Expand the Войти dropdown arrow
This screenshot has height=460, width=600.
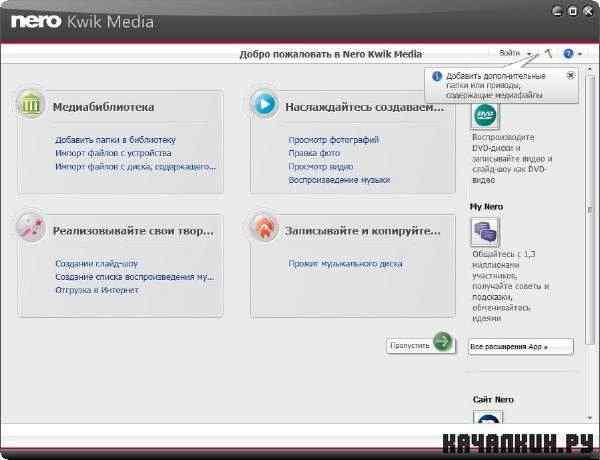point(530,54)
